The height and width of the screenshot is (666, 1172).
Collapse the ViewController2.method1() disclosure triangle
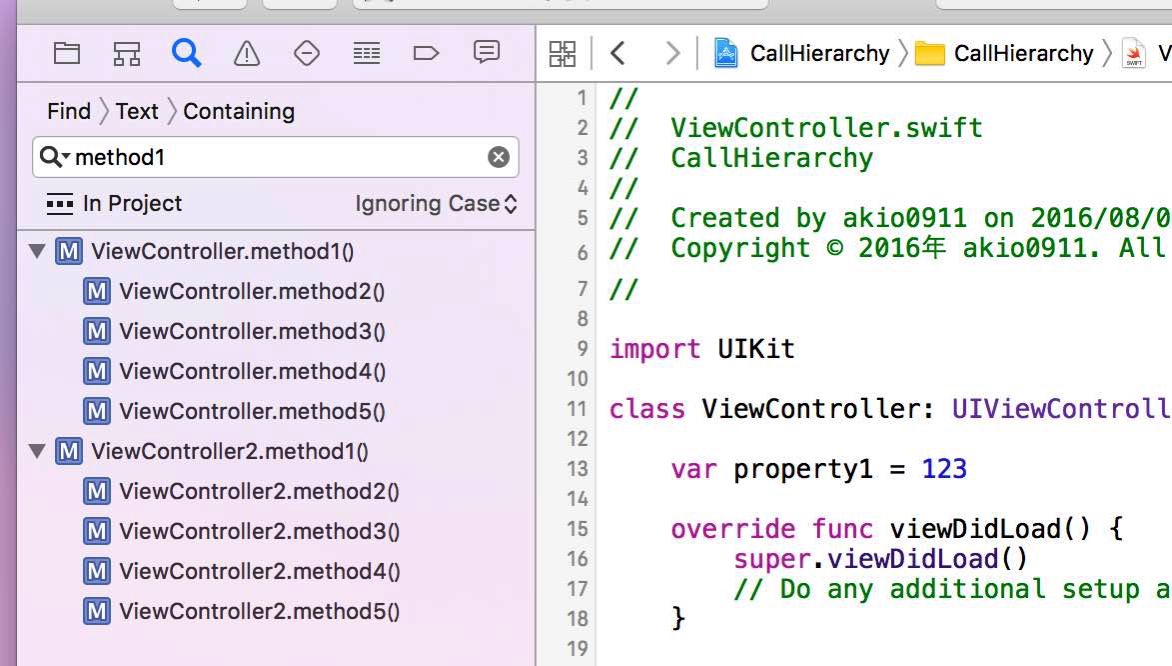pyautogui.click(x=37, y=451)
